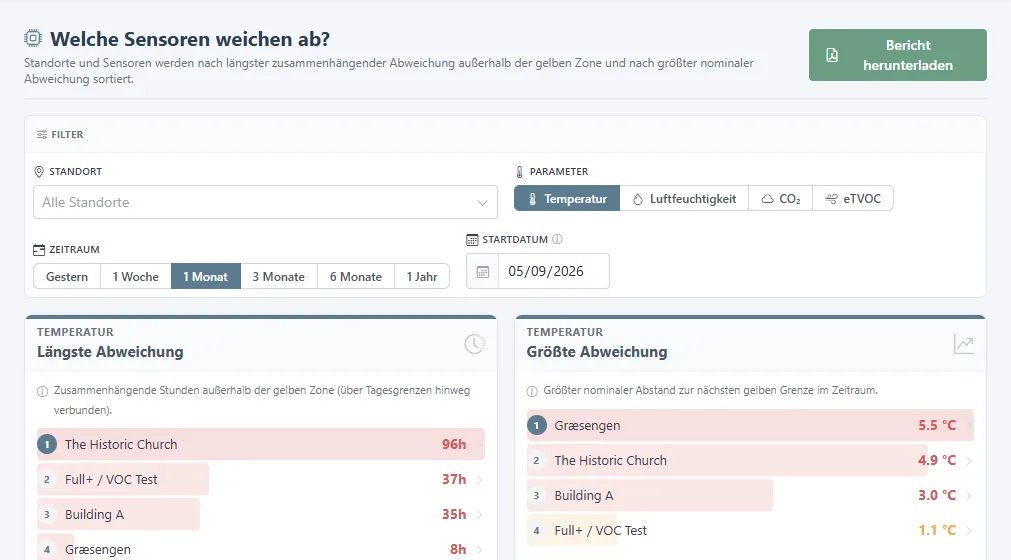Choose the 3 Monate time range
The image size is (1011, 560).
pos(279,276)
